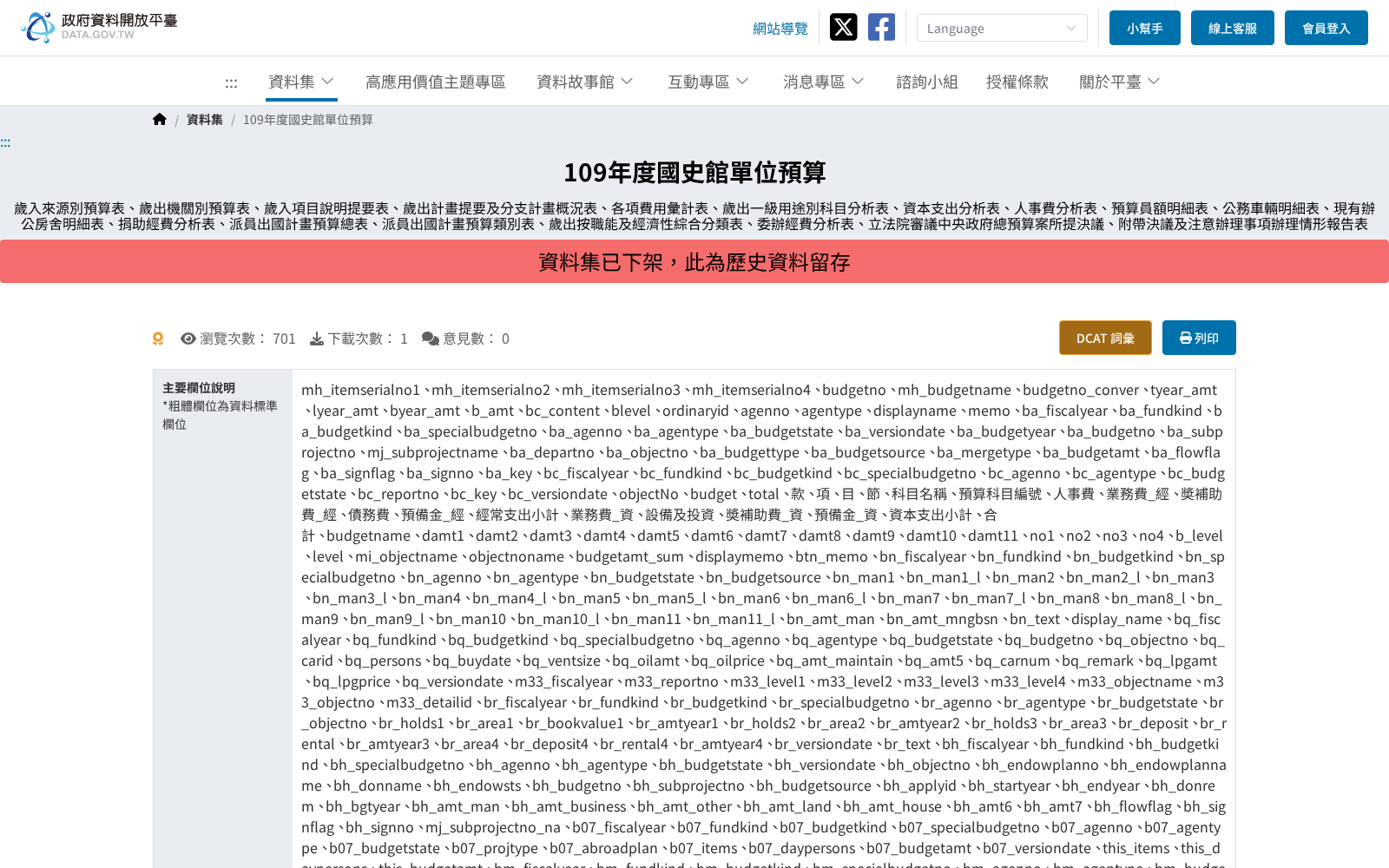Click the comments bubble icon
The height and width of the screenshot is (868, 1389).
[x=430, y=339]
